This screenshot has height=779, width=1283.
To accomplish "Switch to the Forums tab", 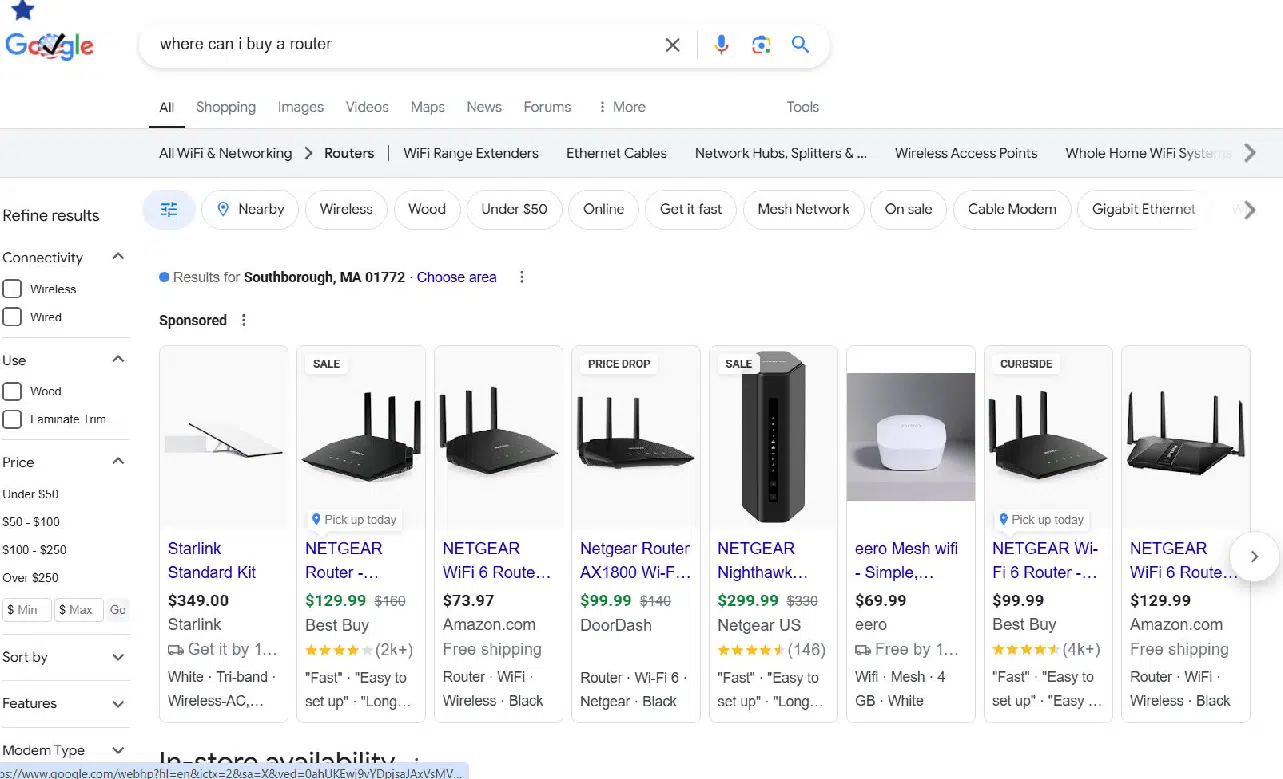I will (x=548, y=107).
